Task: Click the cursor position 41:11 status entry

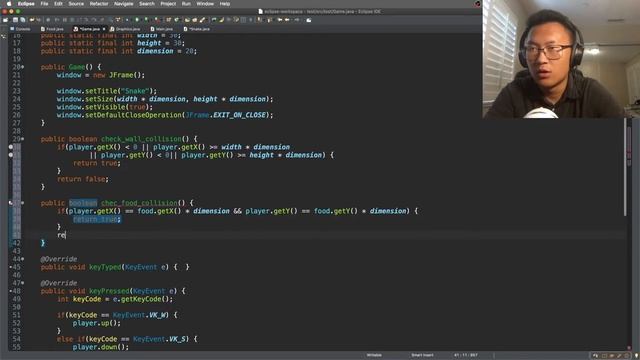Action: [466, 355]
